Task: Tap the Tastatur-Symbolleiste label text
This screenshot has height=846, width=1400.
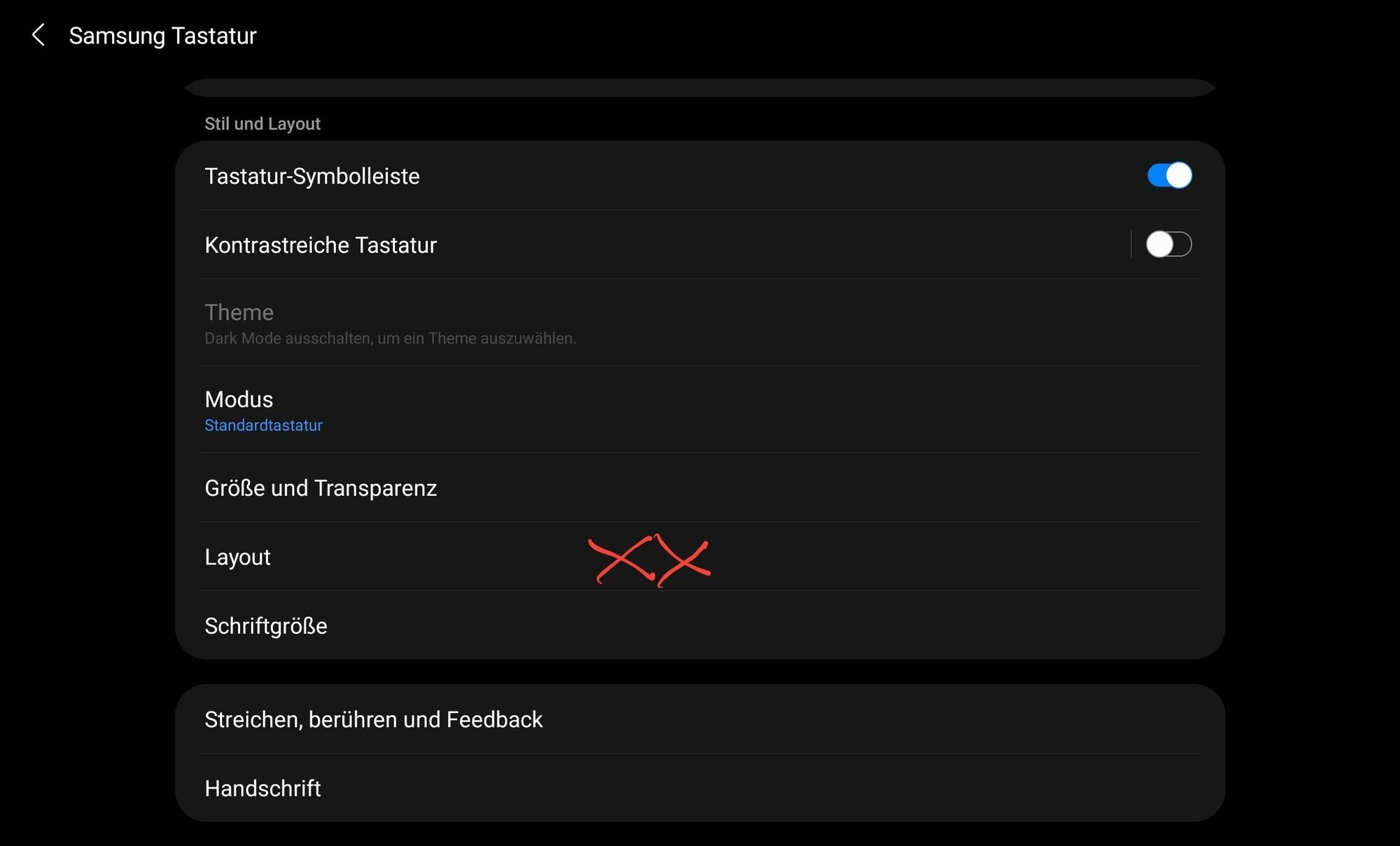Action: click(x=312, y=176)
